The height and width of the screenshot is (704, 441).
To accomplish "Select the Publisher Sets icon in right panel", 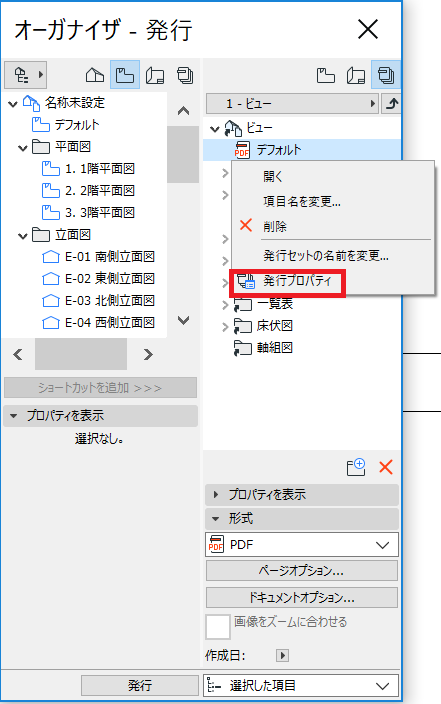I will pyautogui.click(x=386, y=75).
